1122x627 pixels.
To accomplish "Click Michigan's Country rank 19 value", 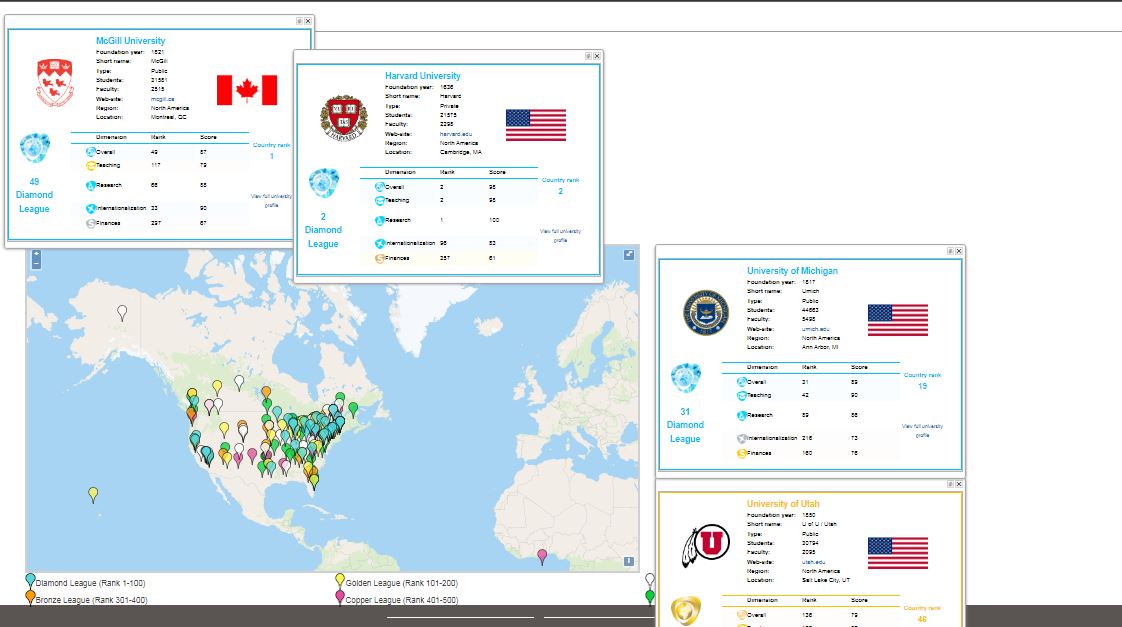I will [x=922, y=386].
